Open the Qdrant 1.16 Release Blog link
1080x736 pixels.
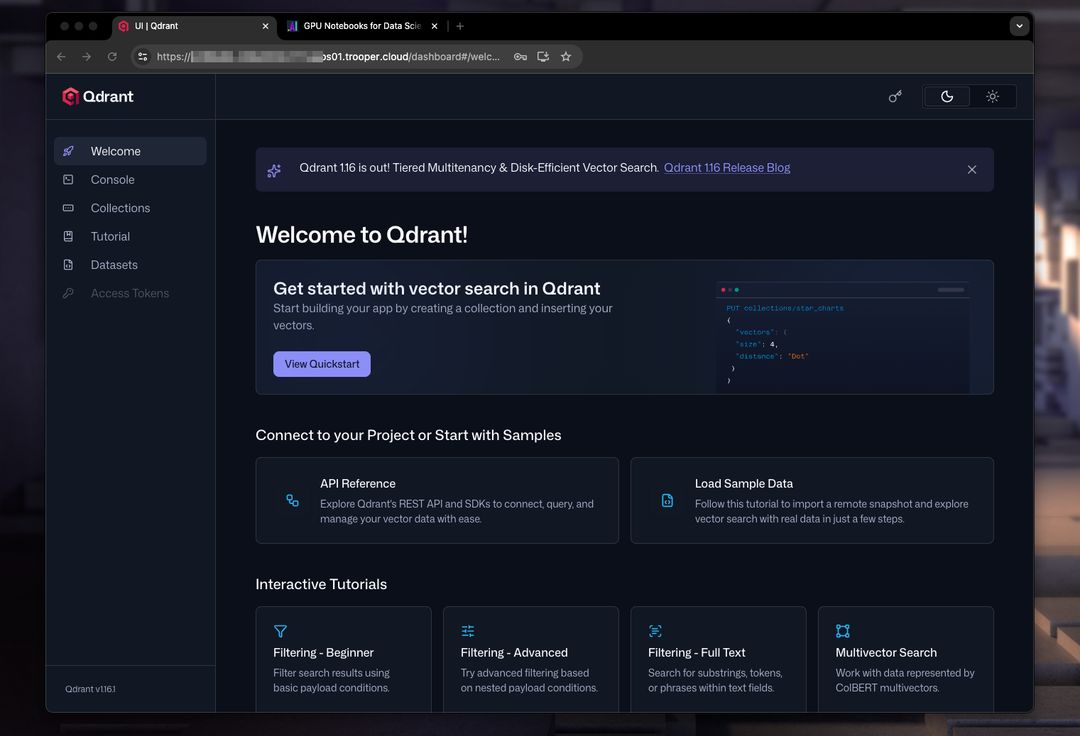[727, 168]
